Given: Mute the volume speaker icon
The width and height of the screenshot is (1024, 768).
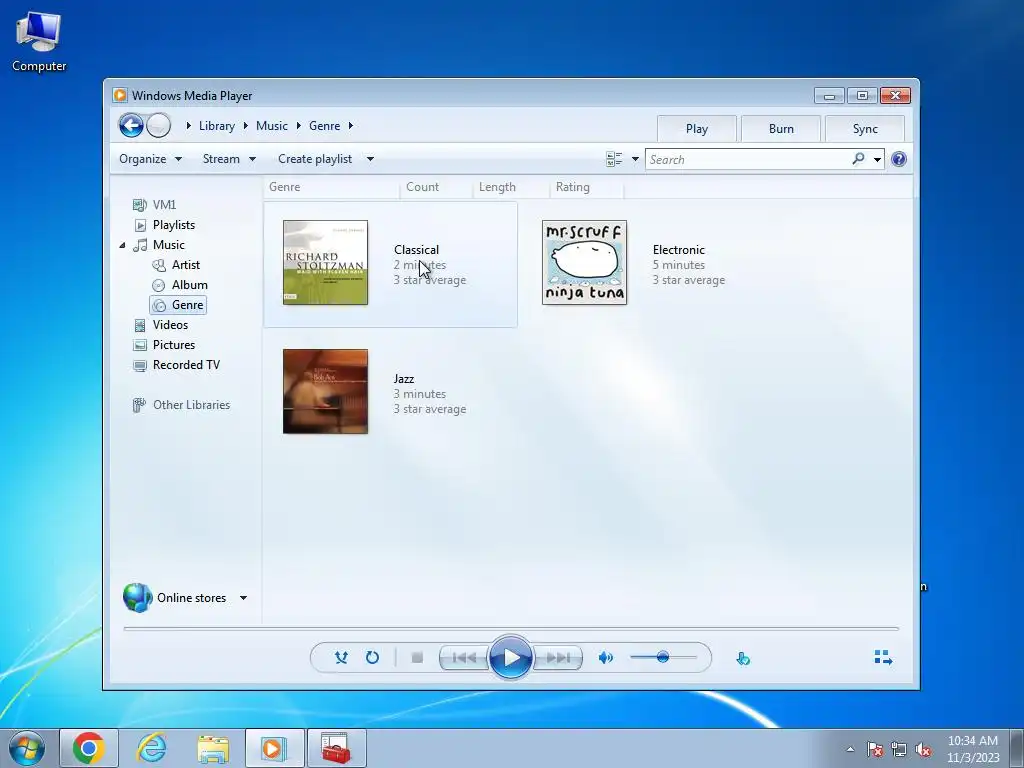Looking at the screenshot, I should (x=605, y=658).
